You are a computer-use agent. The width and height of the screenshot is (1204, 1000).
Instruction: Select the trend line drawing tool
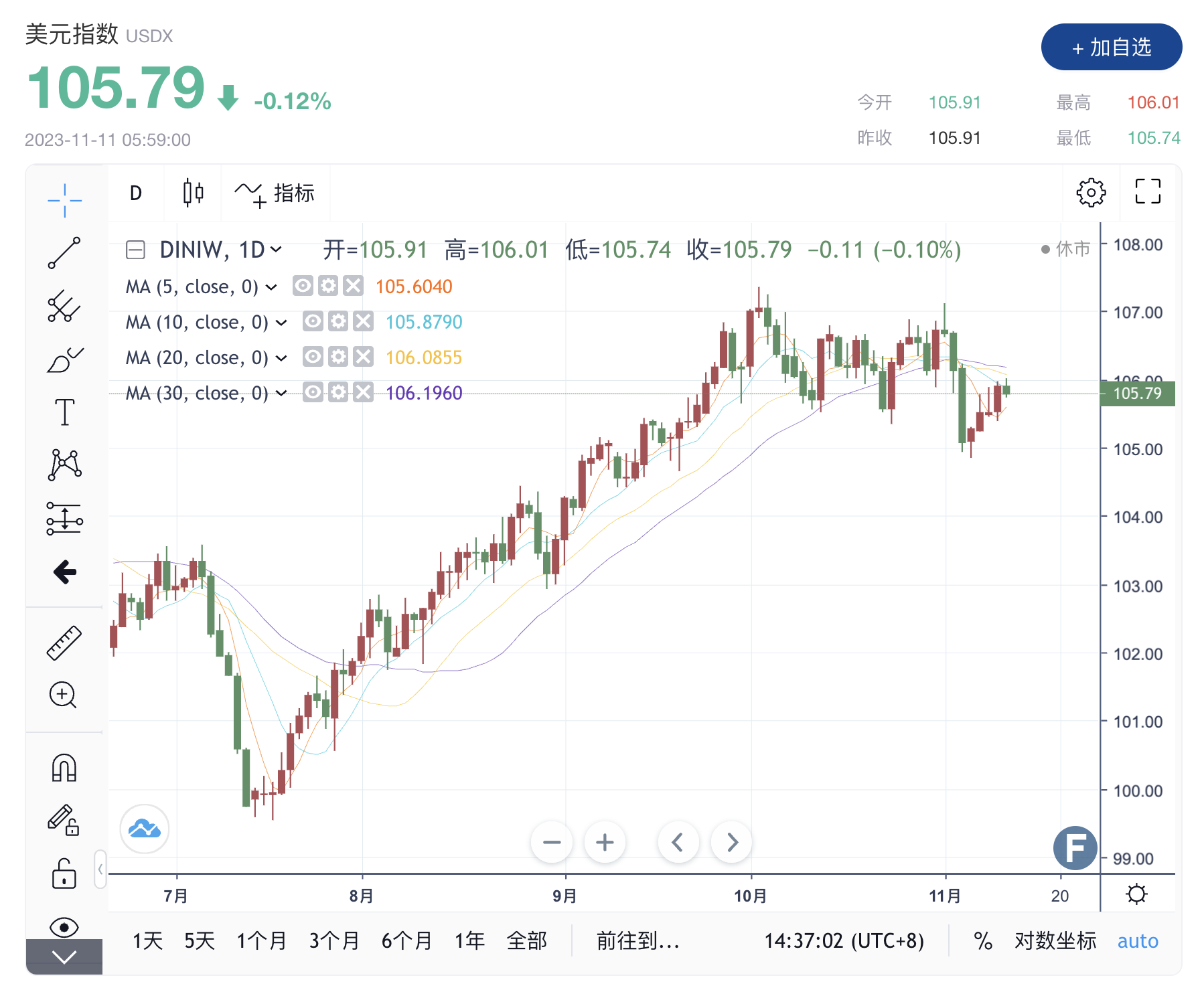(x=64, y=253)
